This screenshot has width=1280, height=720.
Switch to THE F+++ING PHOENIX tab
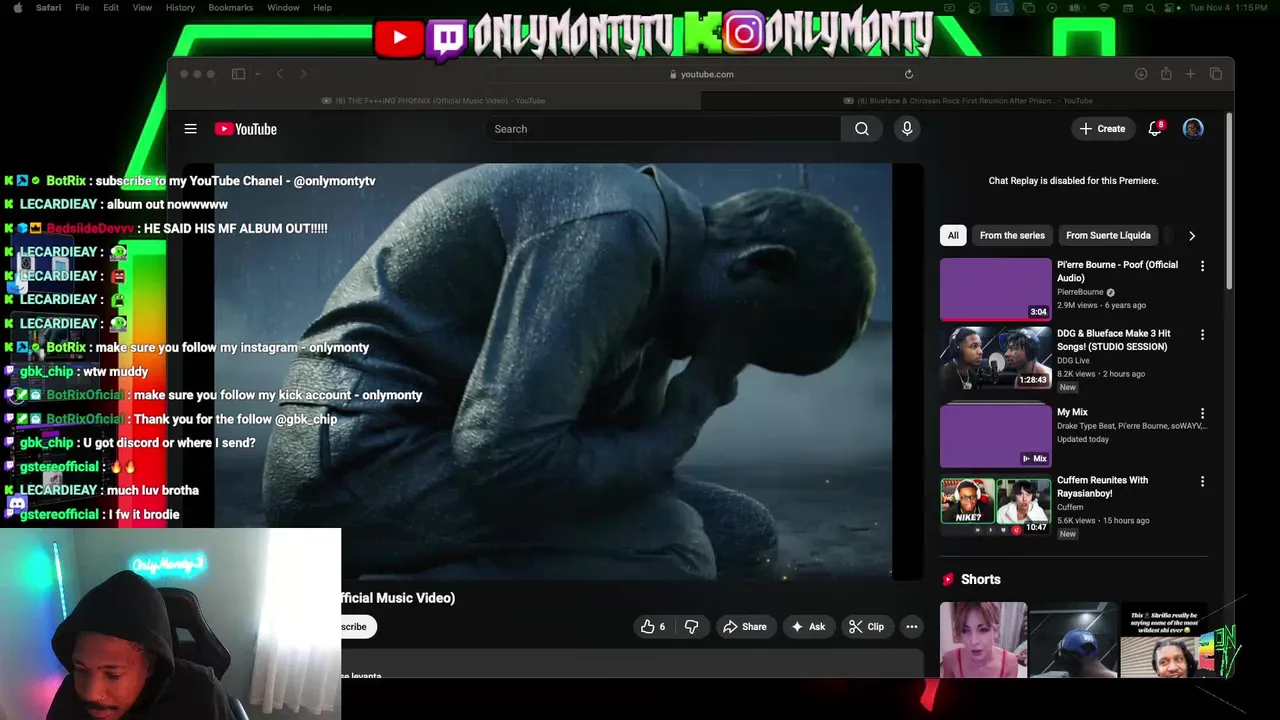(x=434, y=100)
